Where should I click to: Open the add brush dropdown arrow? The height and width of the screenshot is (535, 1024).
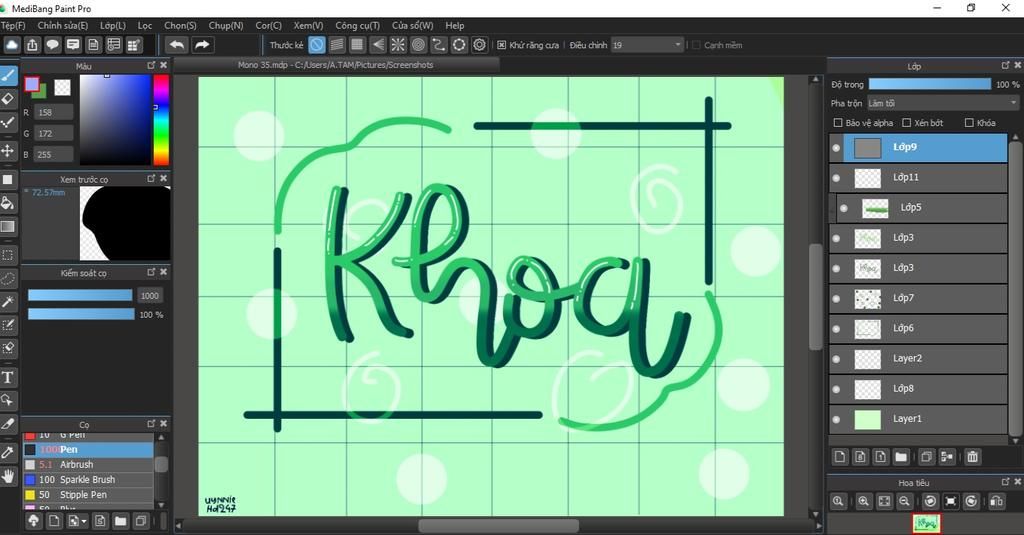coord(84,521)
